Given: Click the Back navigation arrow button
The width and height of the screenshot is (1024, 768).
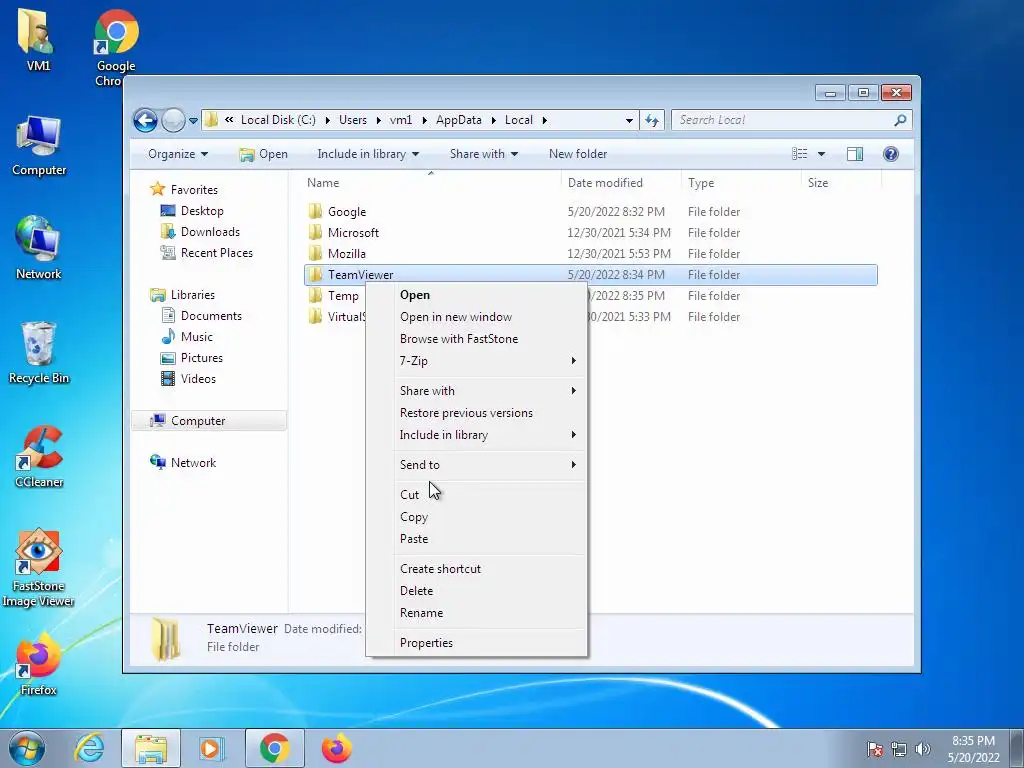Looking at the screenshot, I should 145,120.
